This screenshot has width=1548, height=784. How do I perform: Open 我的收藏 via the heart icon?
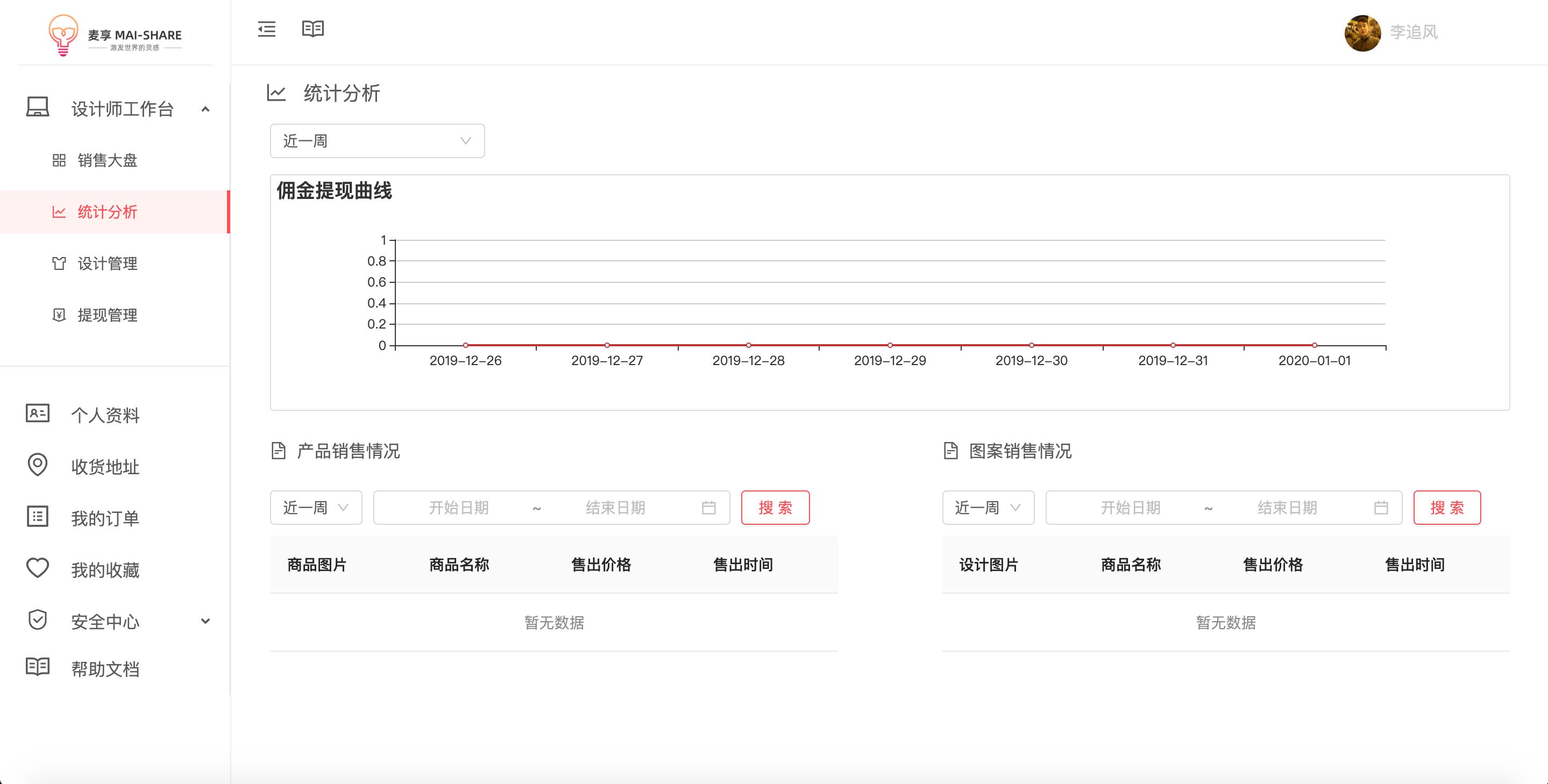pyautogui.click(x=37, y=568)
